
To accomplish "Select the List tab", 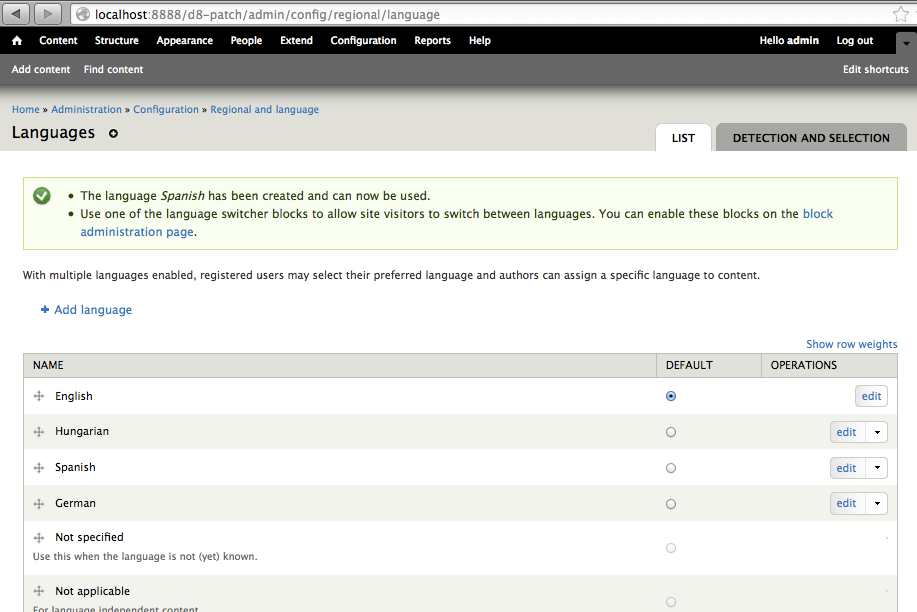I will pos(683,138).
